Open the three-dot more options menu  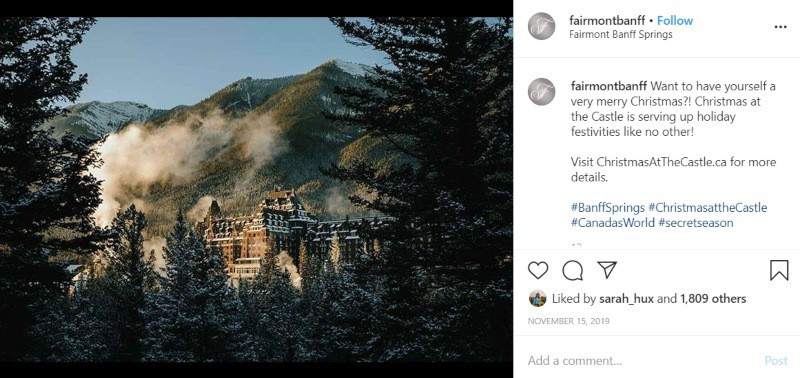(781, 27)
